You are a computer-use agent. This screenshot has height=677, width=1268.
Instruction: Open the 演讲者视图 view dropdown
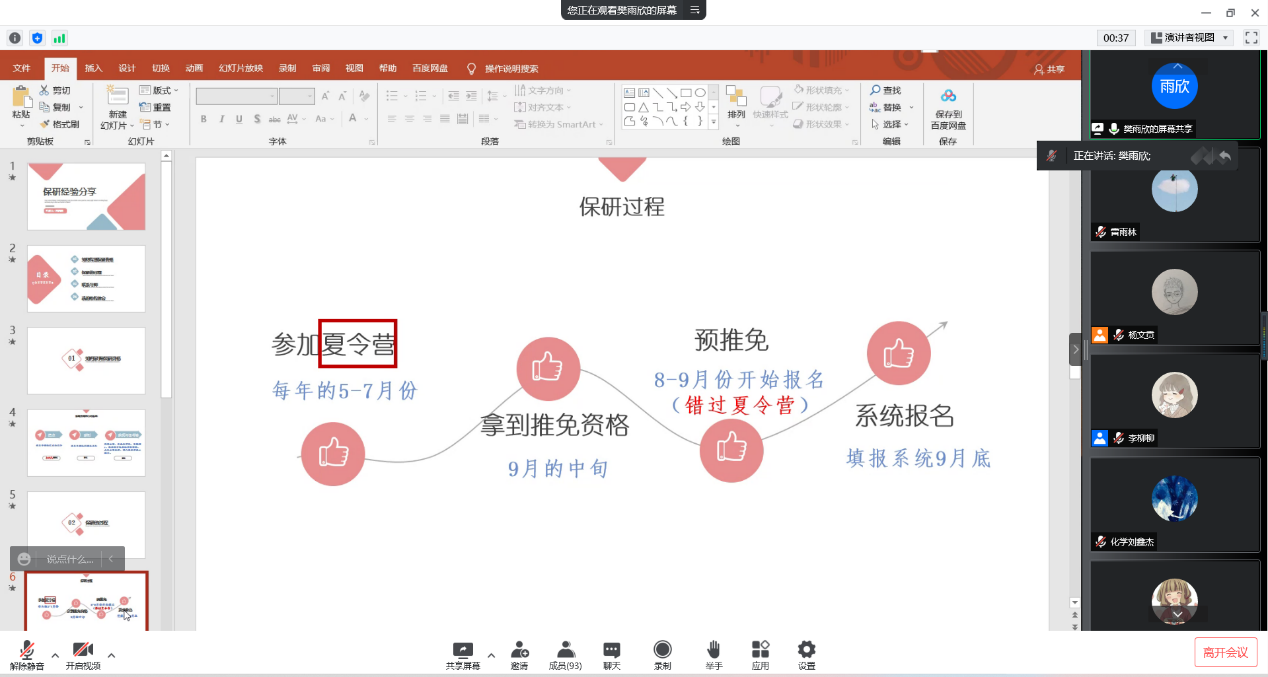1189,38
